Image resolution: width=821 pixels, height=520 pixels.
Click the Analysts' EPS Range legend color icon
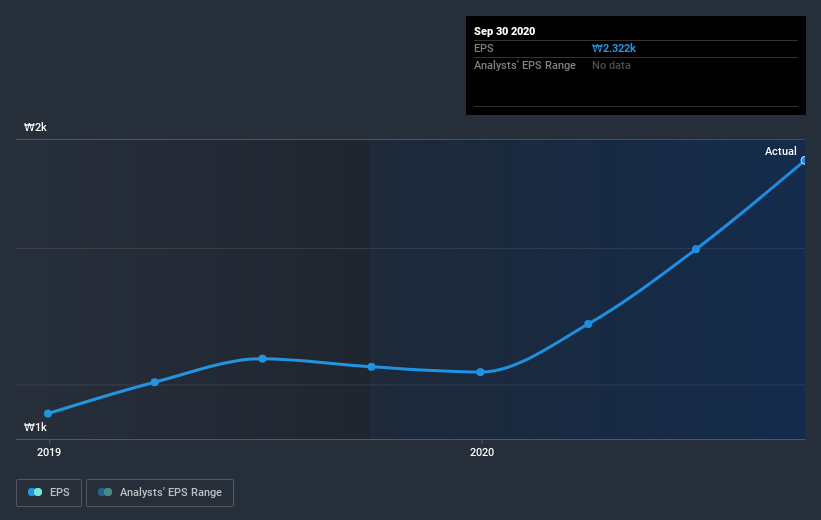coord(105,492)
